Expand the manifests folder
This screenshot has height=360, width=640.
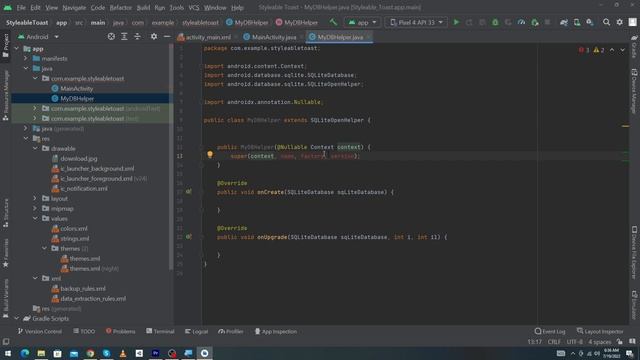pos(26,58)
